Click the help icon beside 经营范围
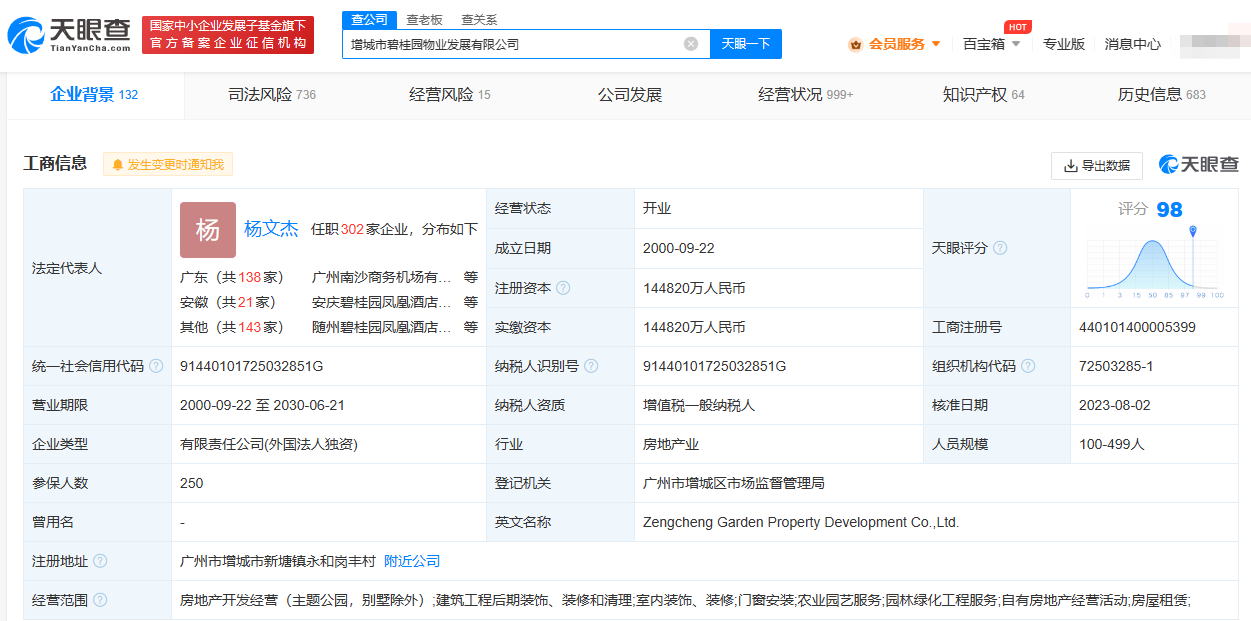This screenshot has height=621, width=1251. (x=100, y=600)
